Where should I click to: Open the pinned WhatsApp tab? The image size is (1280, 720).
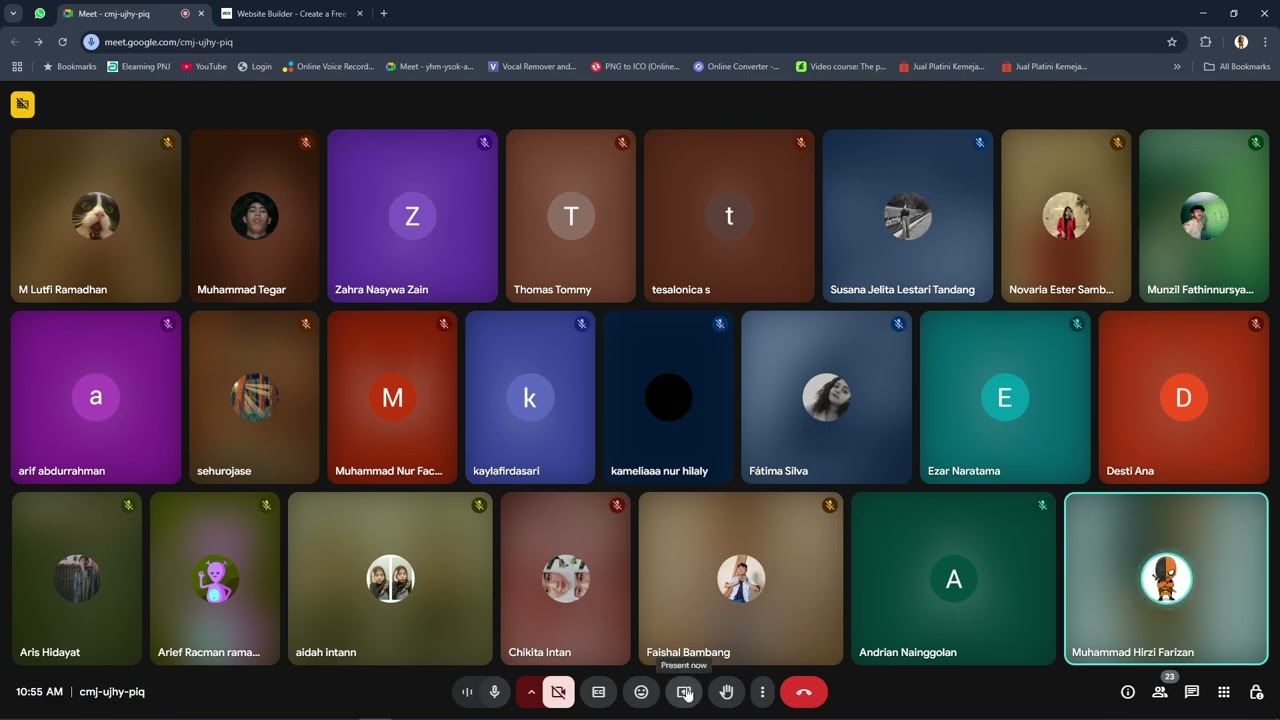pyautogui.click(x=40, y=14)
